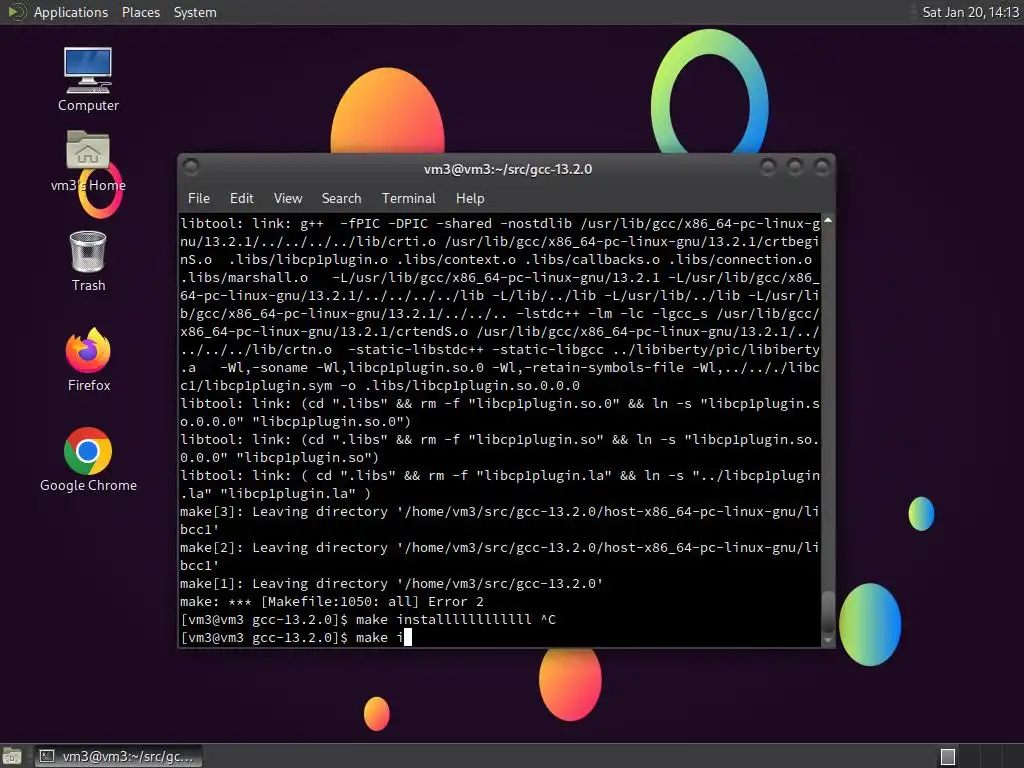Open the terminal View menu
Screen dimensions: 1024x768
click(x=287, y=198)
